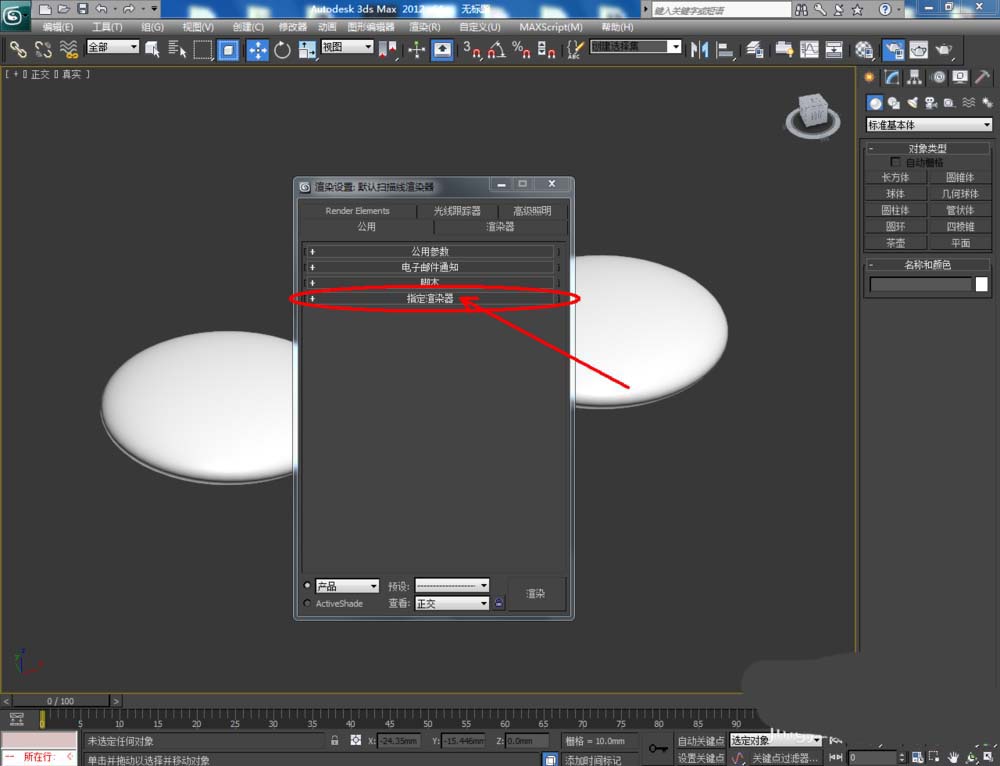This screenshot has width=1000, height=766.
Task: Click the Render Setup teapot icon
Action: 893,50
